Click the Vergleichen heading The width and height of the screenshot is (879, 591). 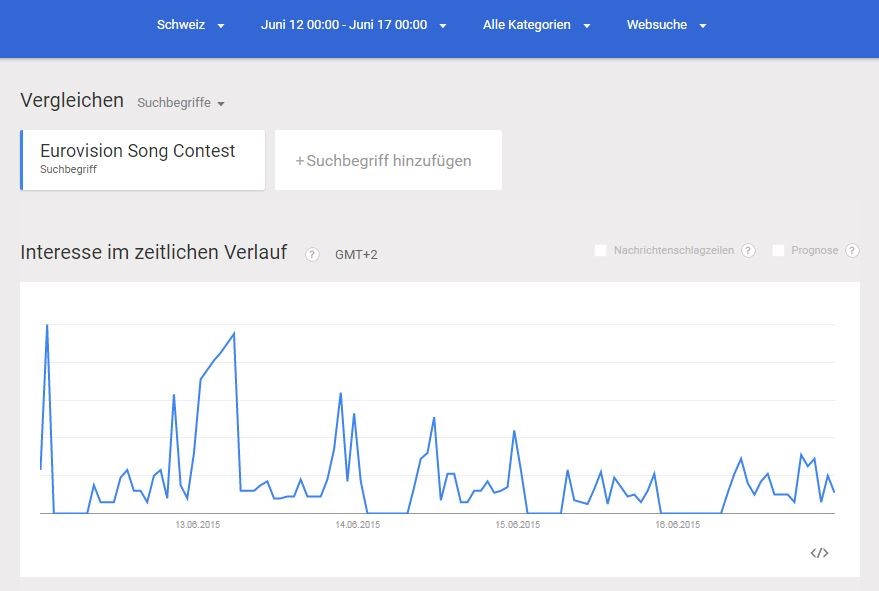coord(72,100)
